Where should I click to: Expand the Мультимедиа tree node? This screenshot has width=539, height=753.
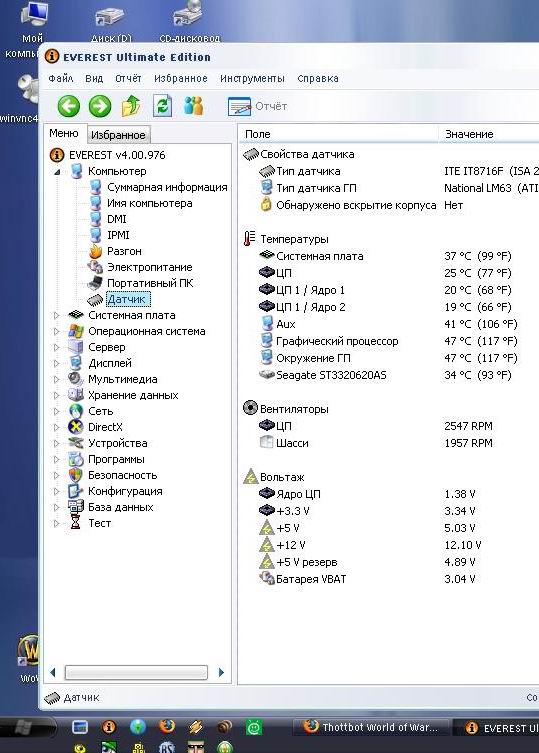56,379
